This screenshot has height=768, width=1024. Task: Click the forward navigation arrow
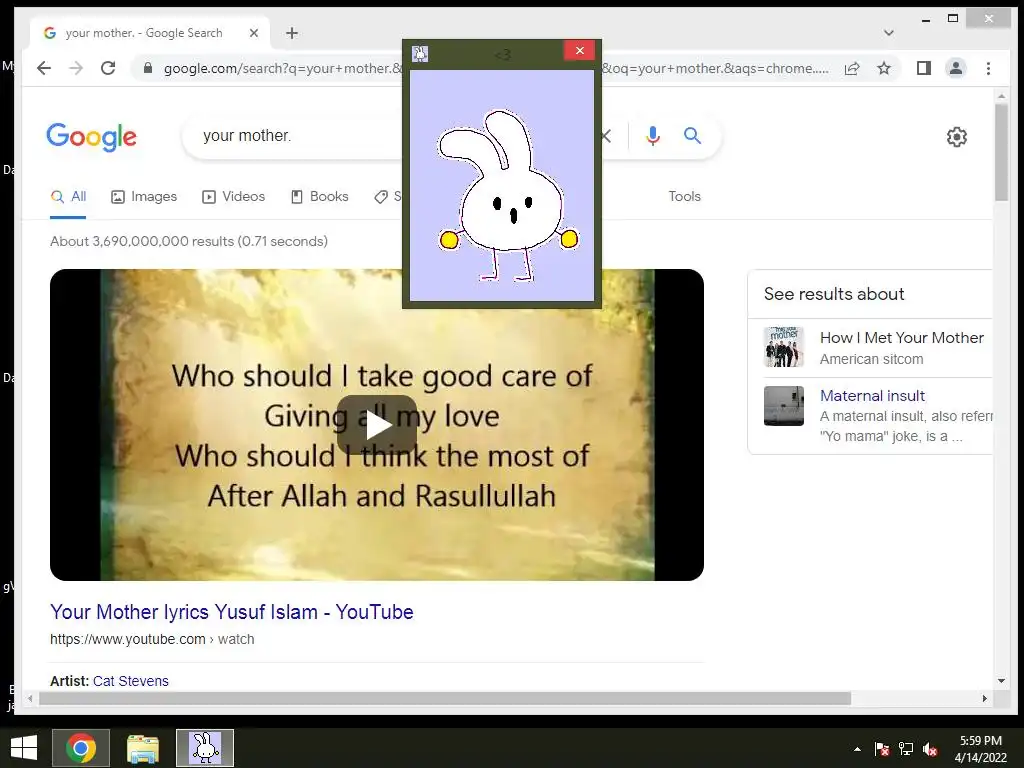pos(76,68)
